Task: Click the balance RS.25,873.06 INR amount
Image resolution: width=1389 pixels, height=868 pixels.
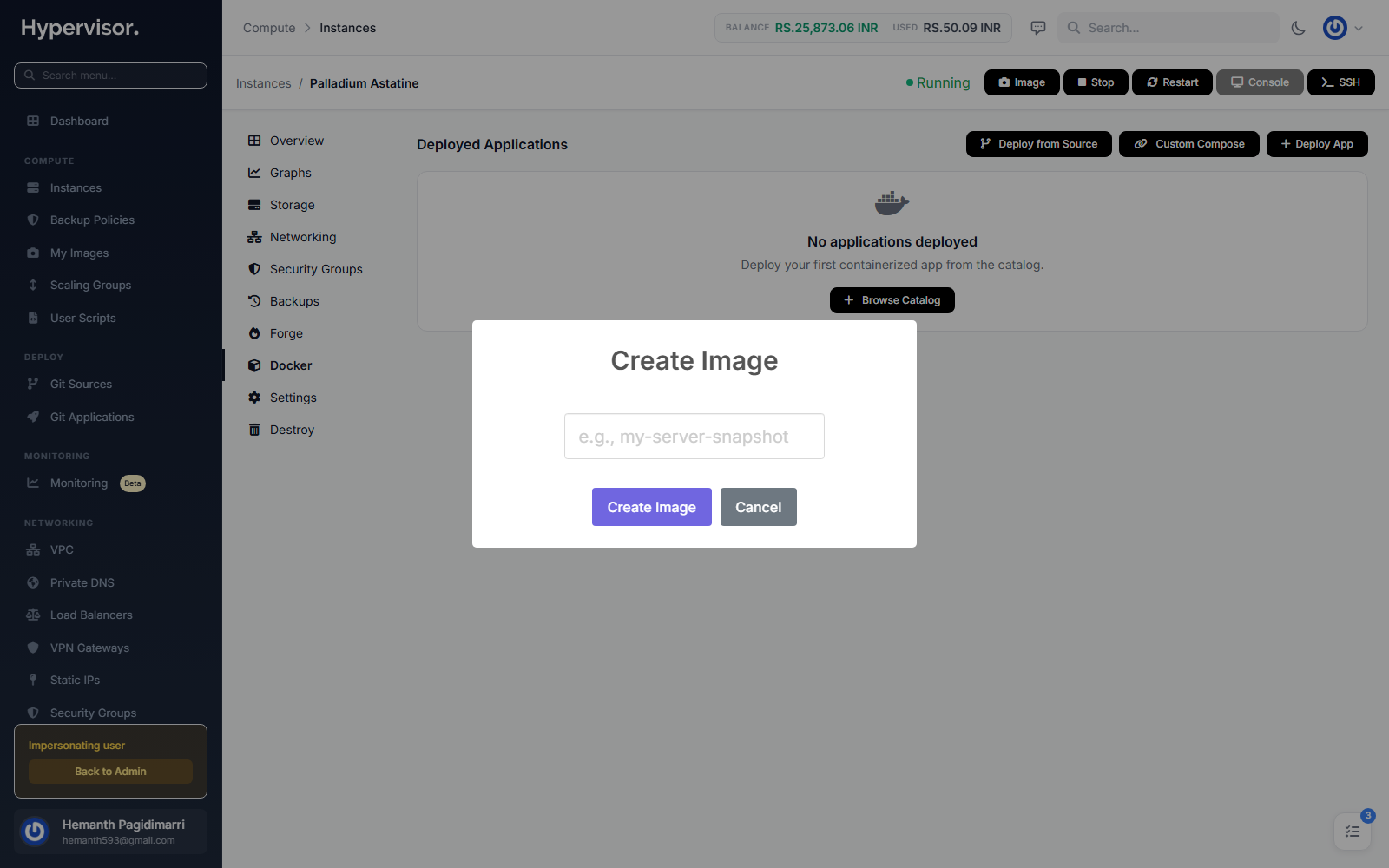Action: click(826, 28)
